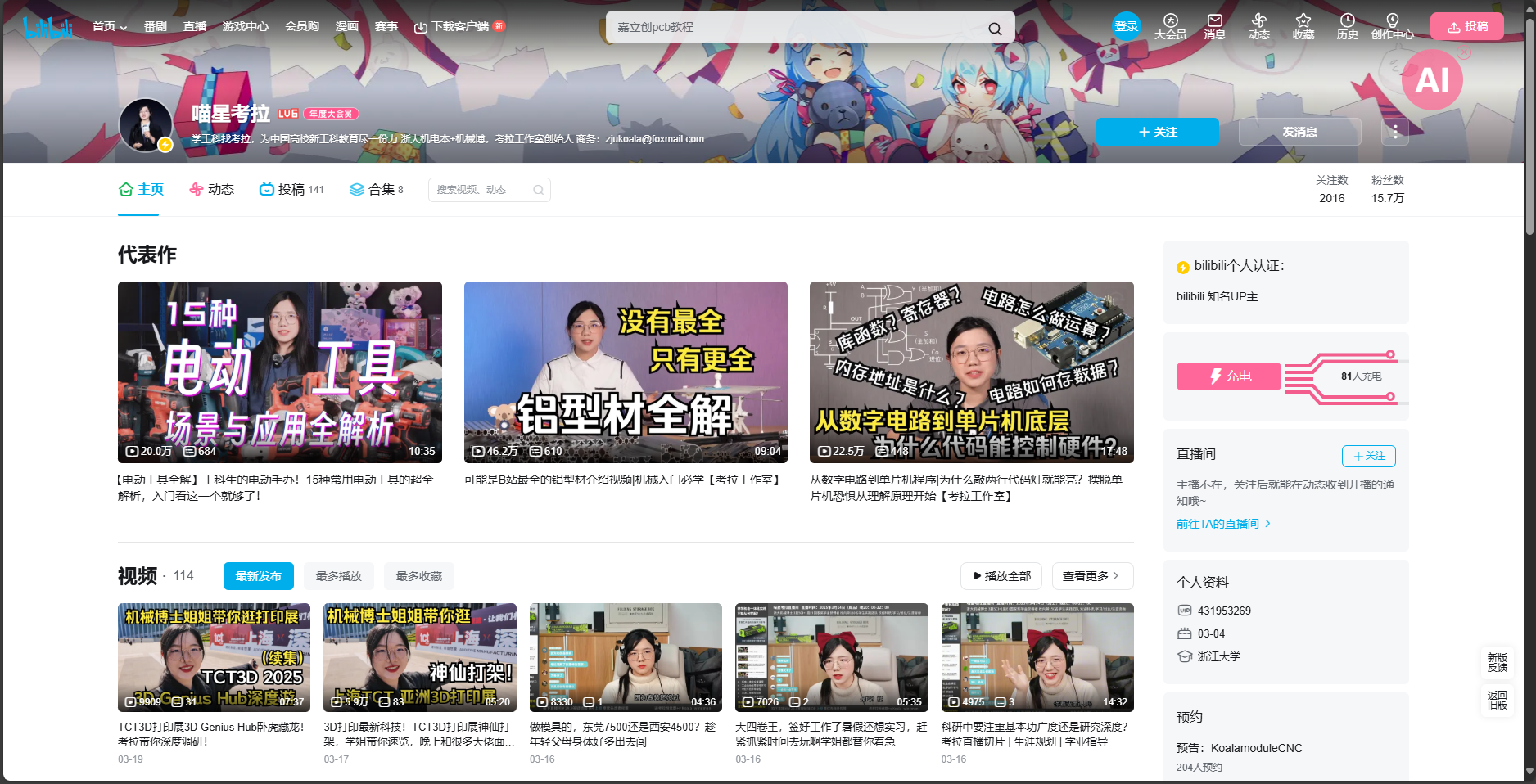Expand the 首页 dropdown in top navigation
Screen dimensions: 1536x784
(110, 26)
